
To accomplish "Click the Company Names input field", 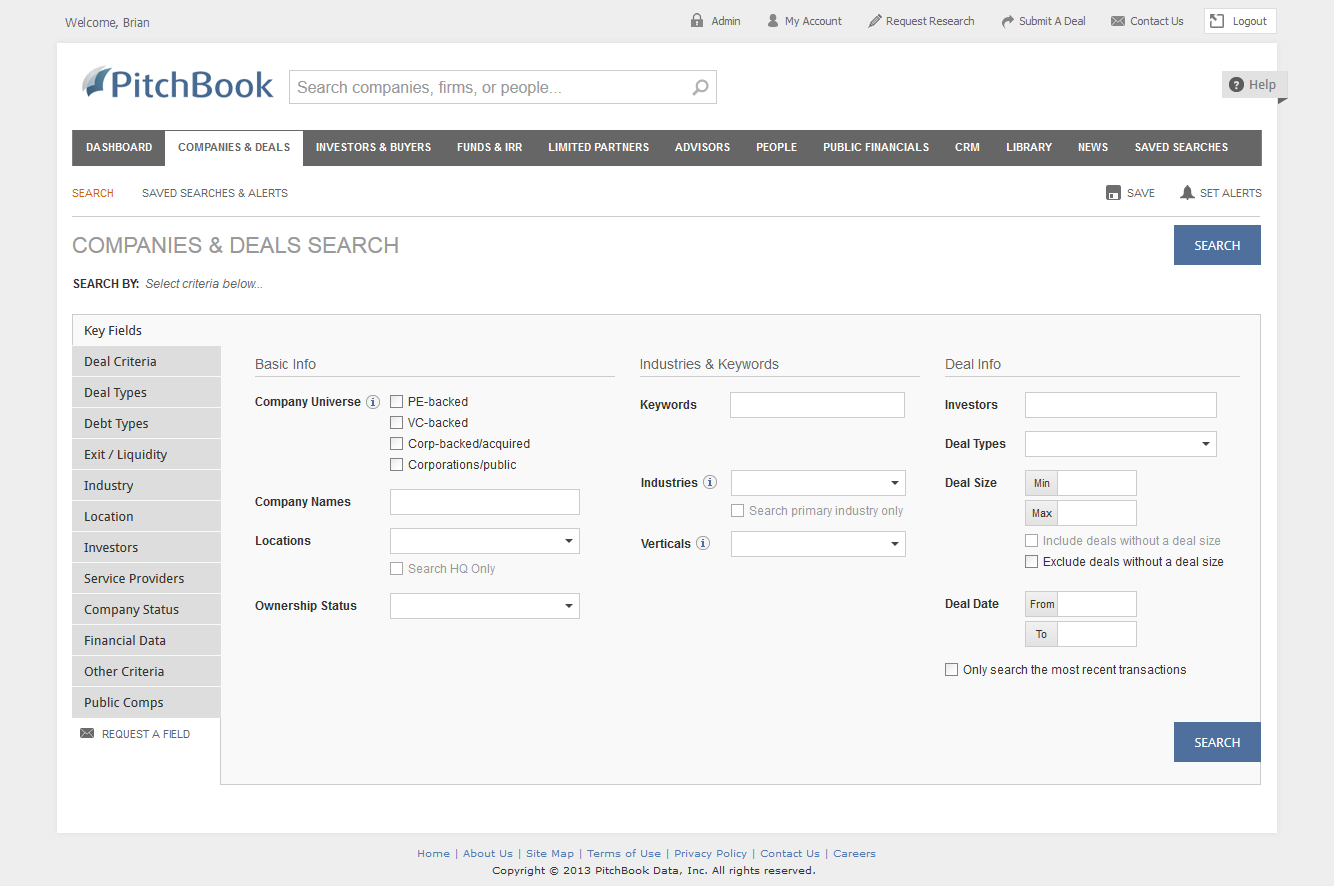I will [485, 502].
